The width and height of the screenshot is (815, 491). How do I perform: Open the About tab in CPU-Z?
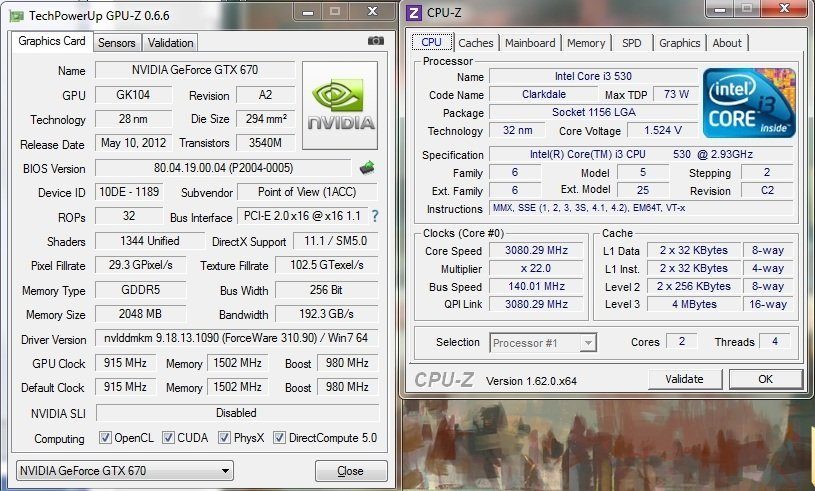pyautogui.click(x=727, y=43)
